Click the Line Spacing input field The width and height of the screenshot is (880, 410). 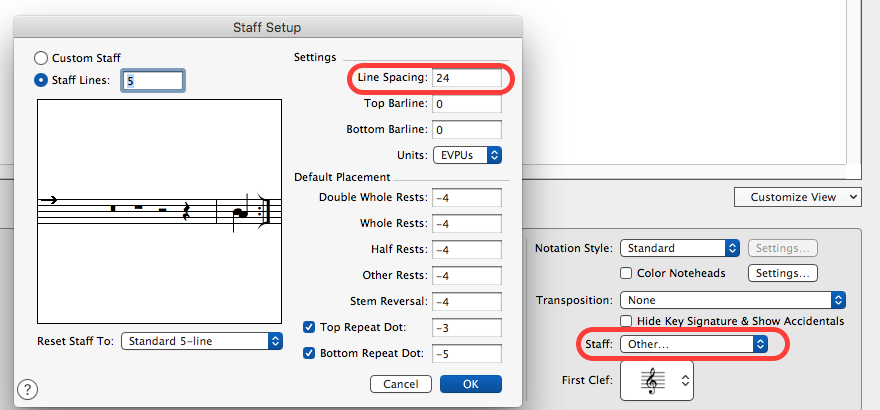tap(467, 78)
